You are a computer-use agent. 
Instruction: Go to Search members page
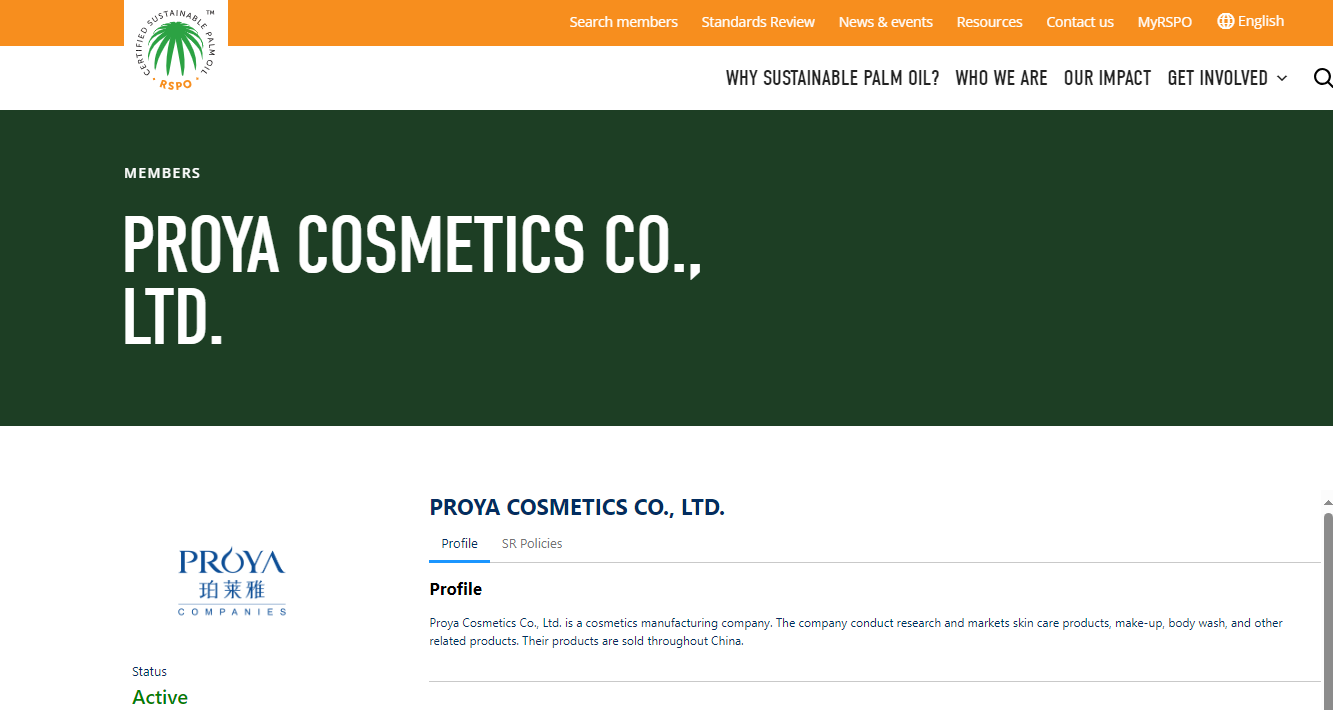623,22
